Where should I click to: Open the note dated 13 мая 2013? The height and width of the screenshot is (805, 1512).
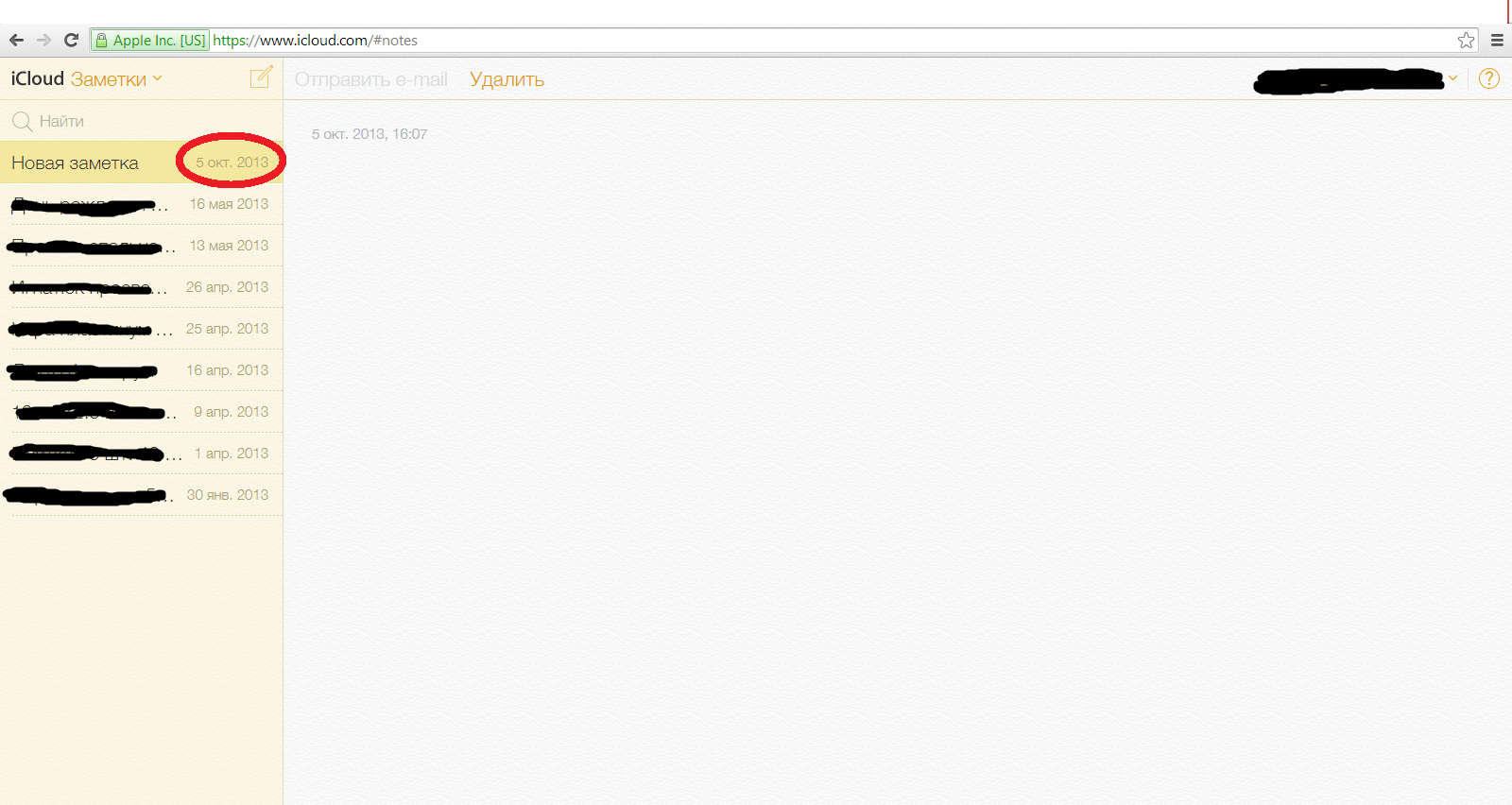142,246
